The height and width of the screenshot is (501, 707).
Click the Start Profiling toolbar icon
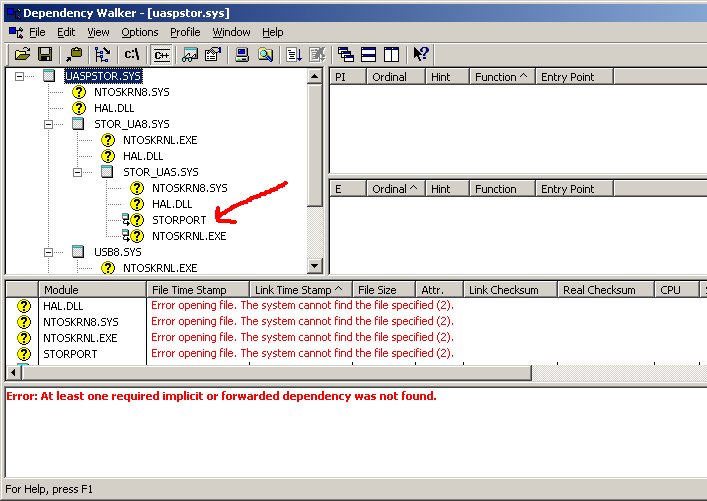click(x=294, y=55)
